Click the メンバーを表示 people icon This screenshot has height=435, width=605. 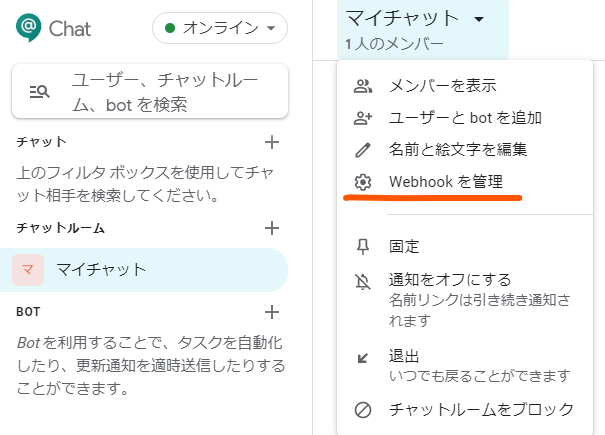pos(363,86)
